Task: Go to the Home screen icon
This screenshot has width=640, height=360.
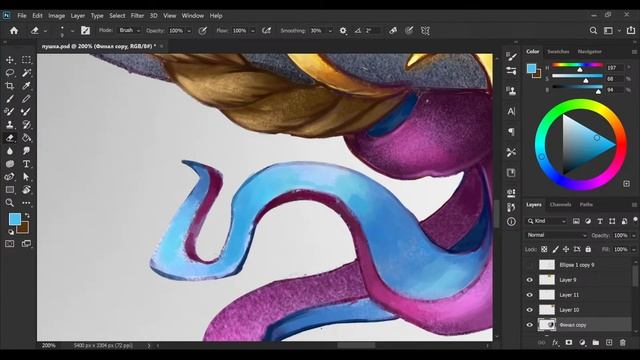Action: tap(14, 31)
